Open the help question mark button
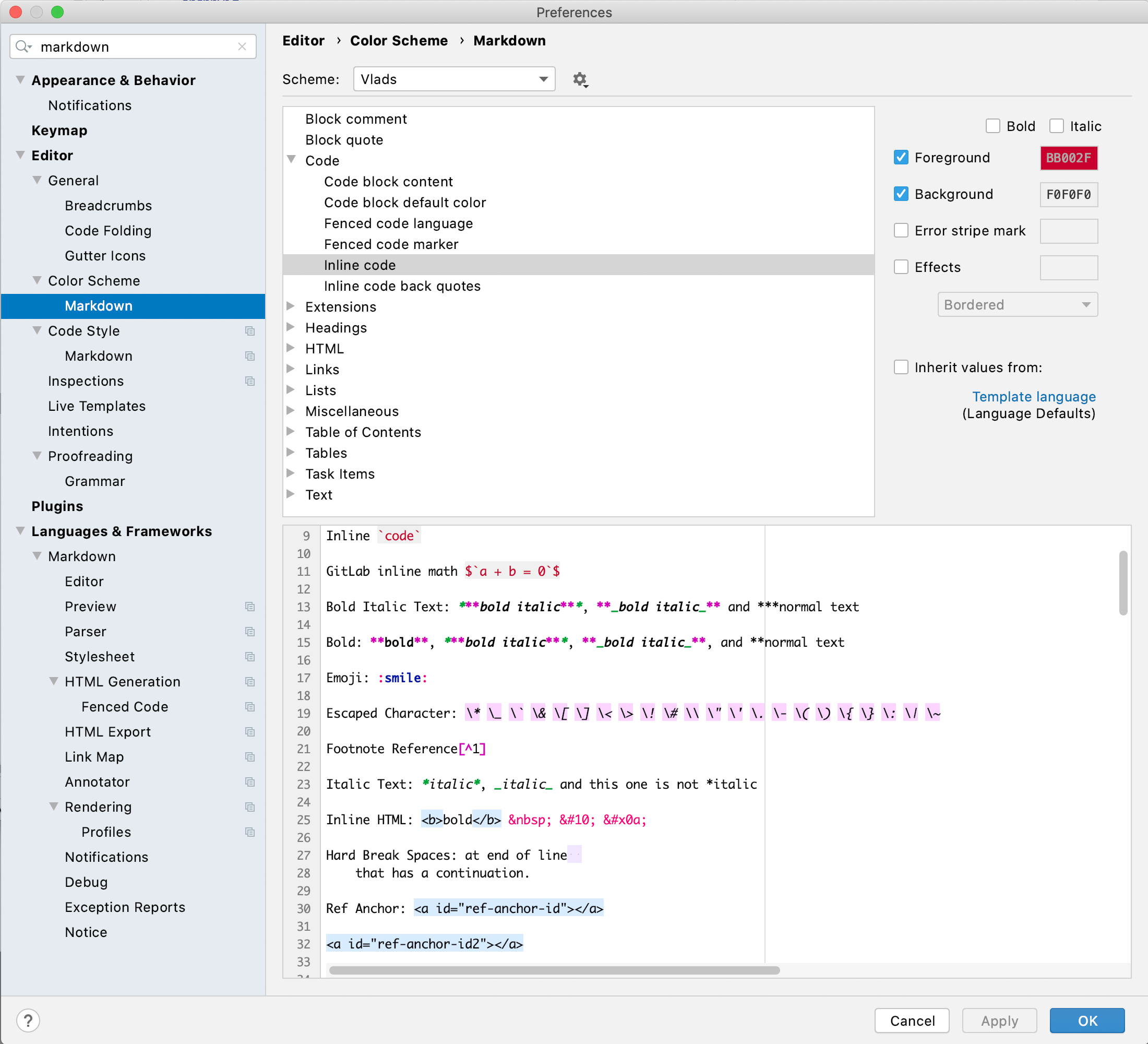Viewport: 1148px width, 1044px height. [x=28, y=1020]
